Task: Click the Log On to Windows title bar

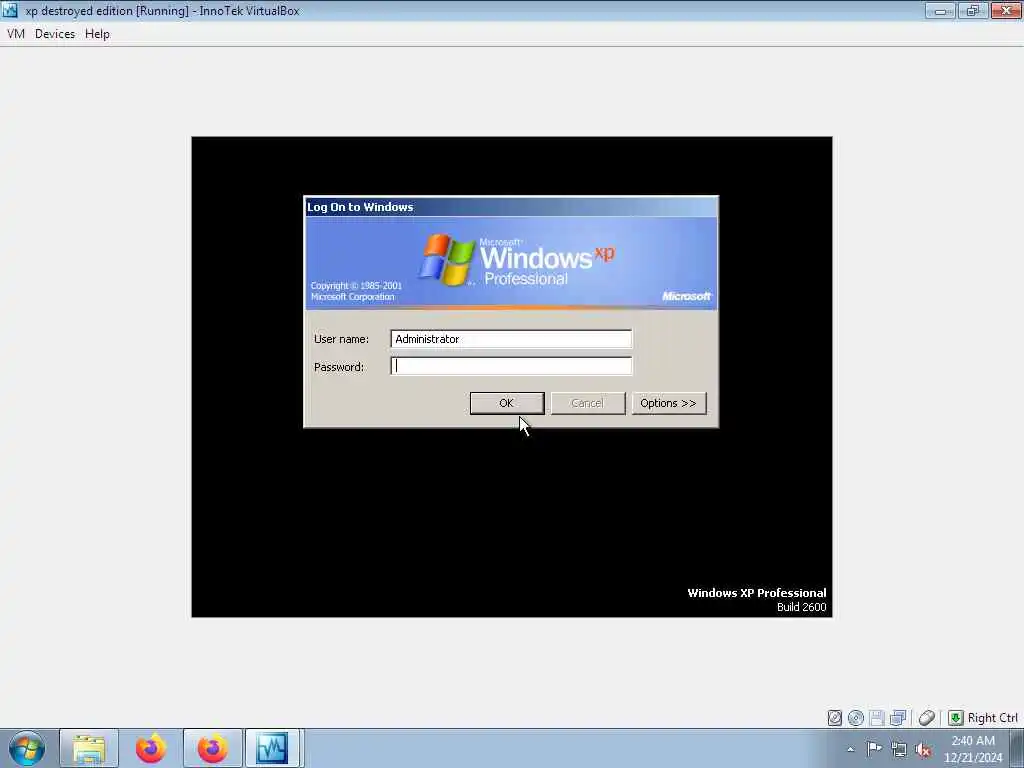Action: coord(511,207)
